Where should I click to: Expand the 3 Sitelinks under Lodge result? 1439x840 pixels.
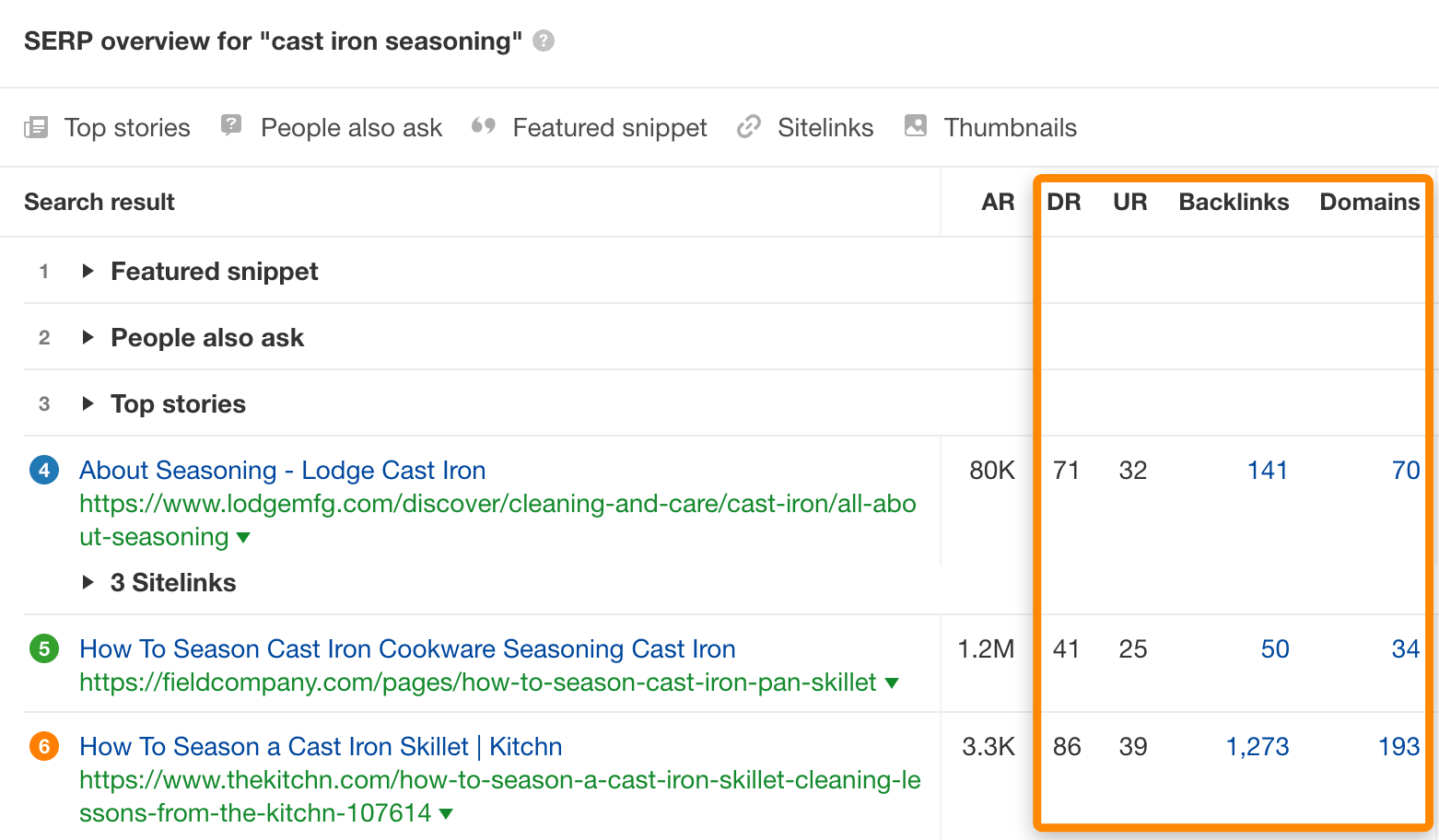pos(88,581)
